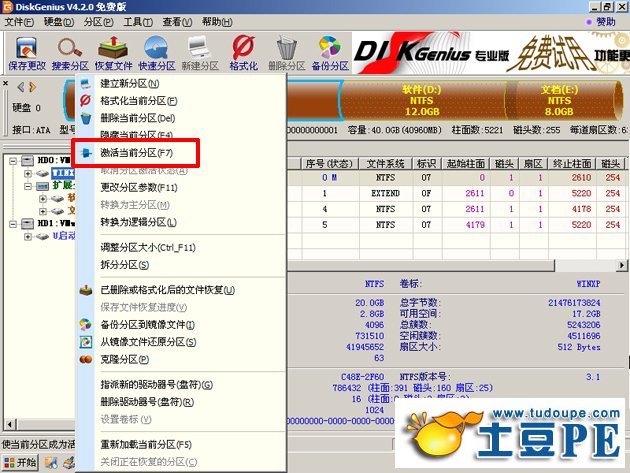Click tree panel scrollbar left arrow

(x=10, y=424)
